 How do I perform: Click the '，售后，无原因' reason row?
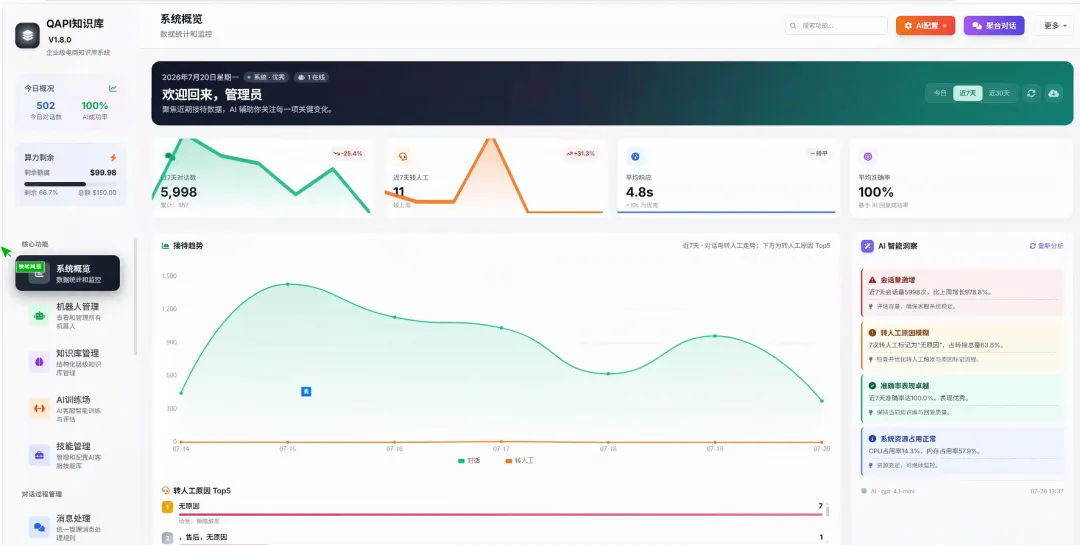492,537
